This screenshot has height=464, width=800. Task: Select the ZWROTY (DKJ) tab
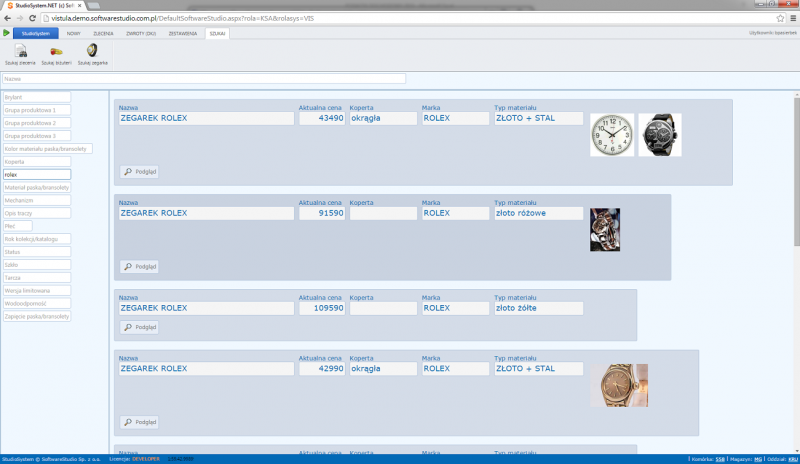click(x=140, y=33)
